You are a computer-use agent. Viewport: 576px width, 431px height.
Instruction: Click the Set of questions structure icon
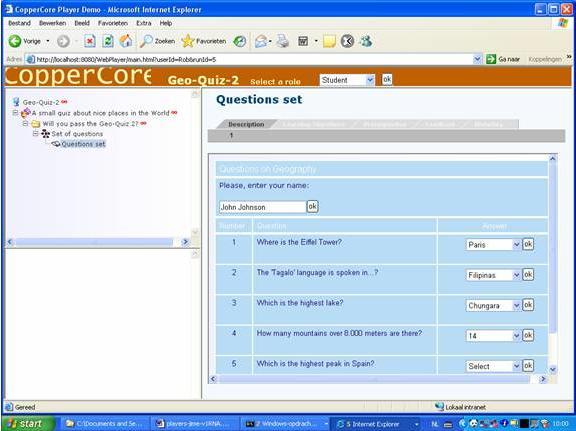[46, 134]
